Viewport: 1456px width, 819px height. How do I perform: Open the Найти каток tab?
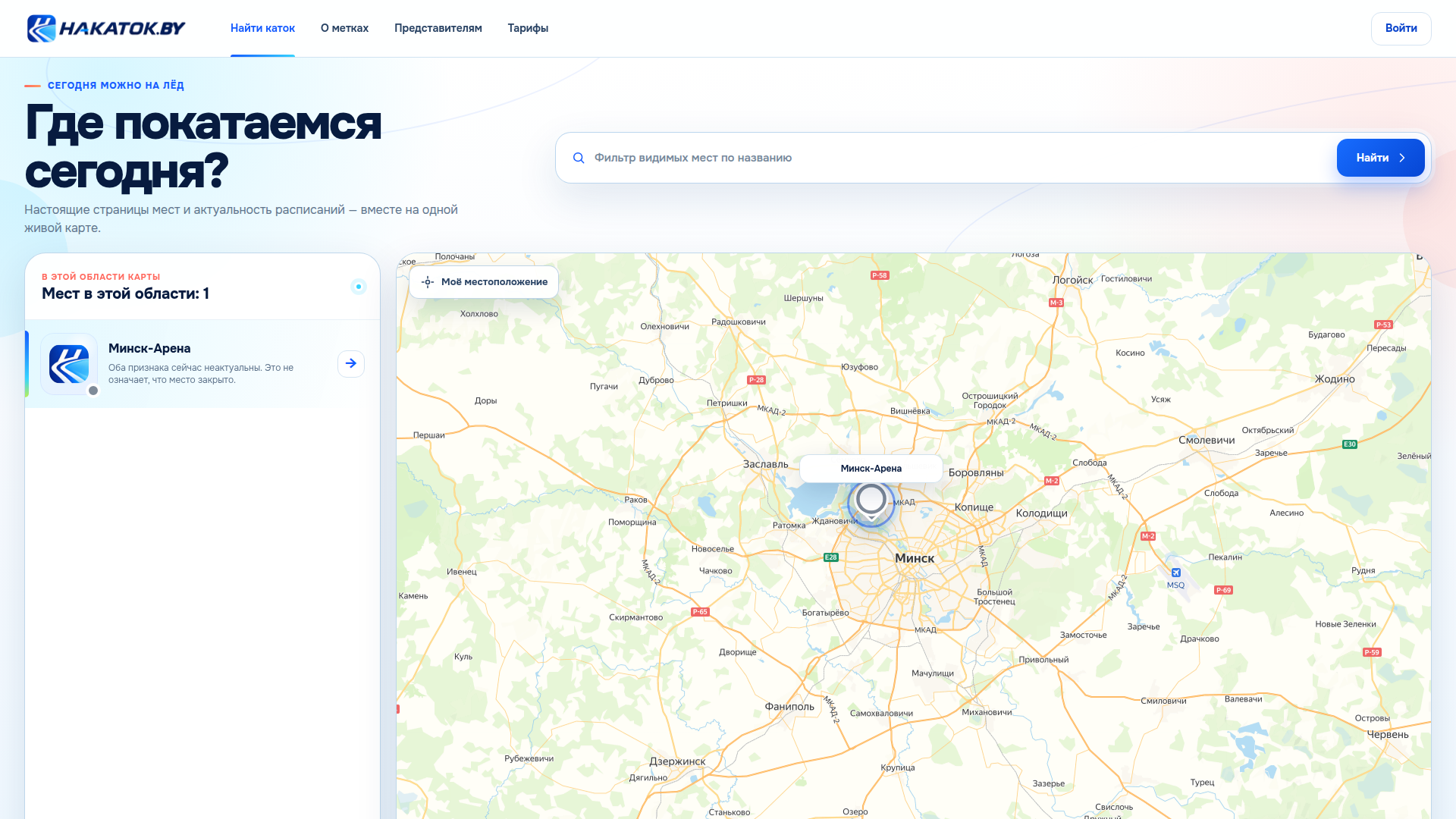click(262, 28)
